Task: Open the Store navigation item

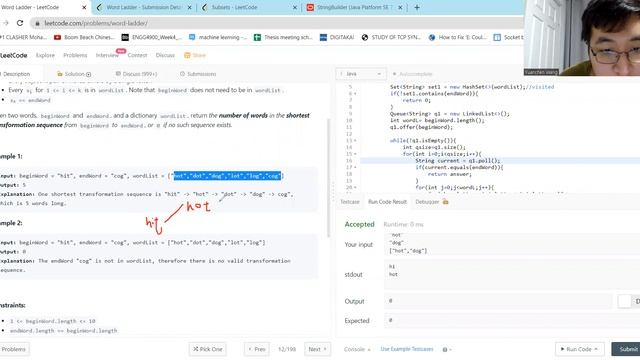Action: click(x=195, y=56)
